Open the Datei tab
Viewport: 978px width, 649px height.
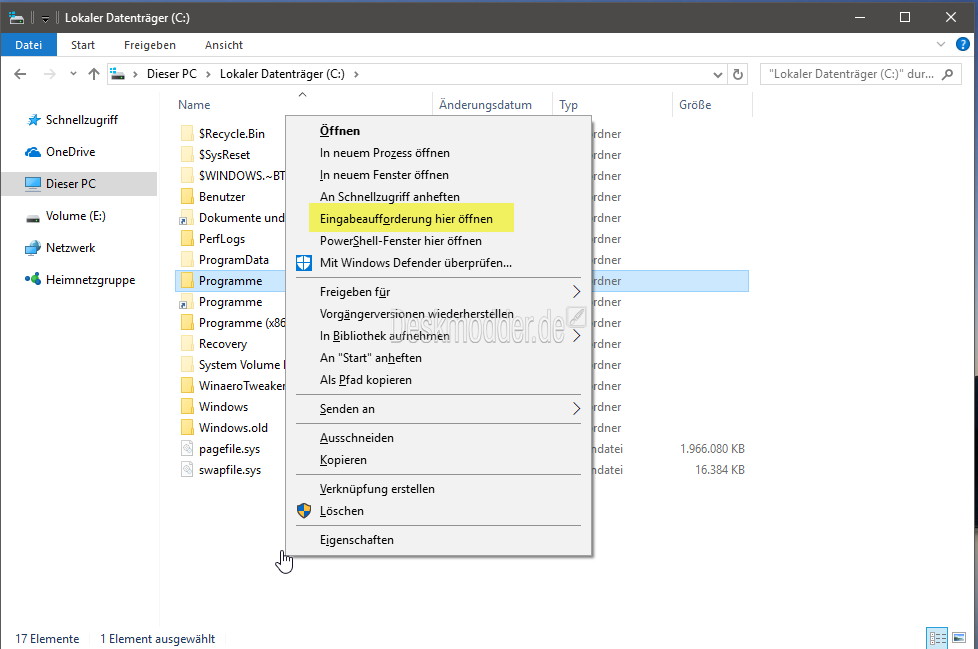29,45
